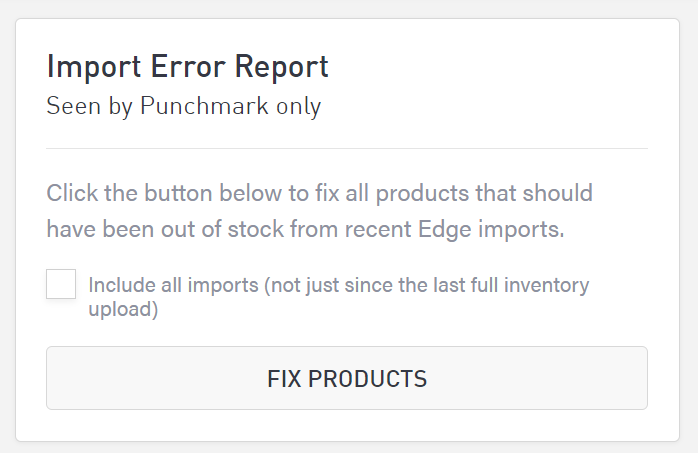Enable the Include all imports checkbox
The width and height of the screenshot is (698, 453).
pos(61,284)
